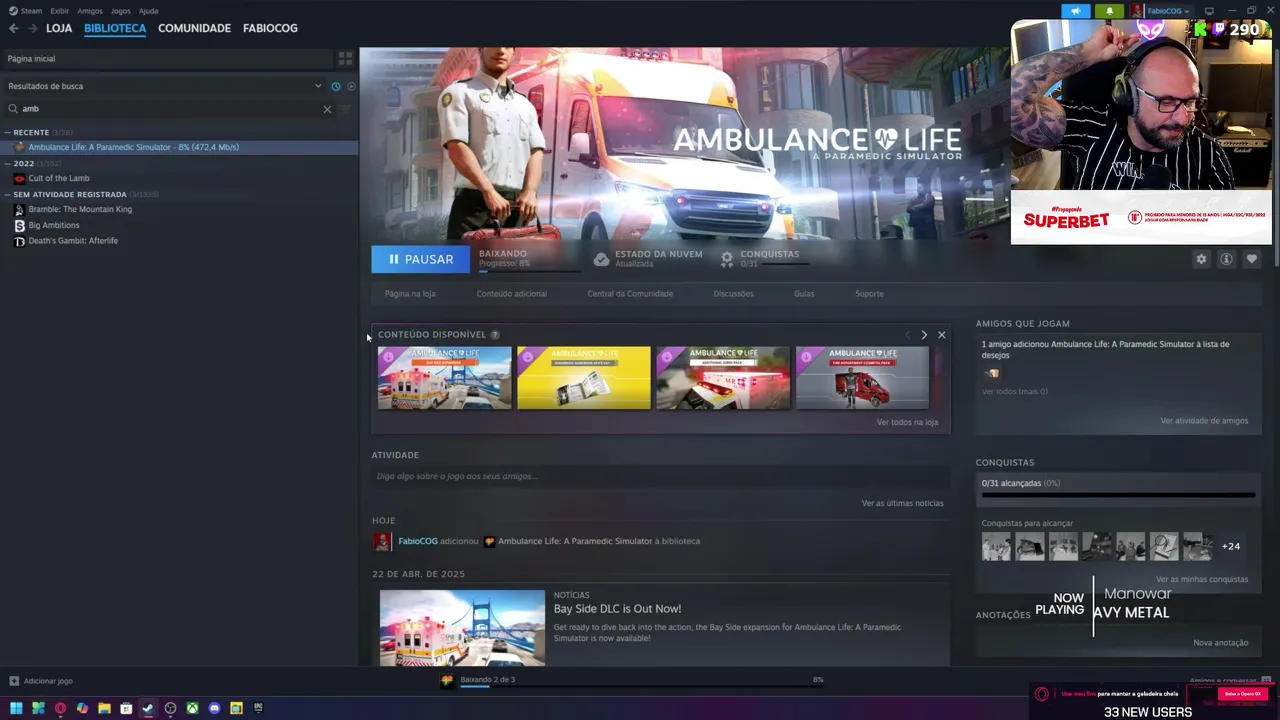
Task: Click the download progress bar at bottom
Action: pyautogui.click(x=641, y=687)
